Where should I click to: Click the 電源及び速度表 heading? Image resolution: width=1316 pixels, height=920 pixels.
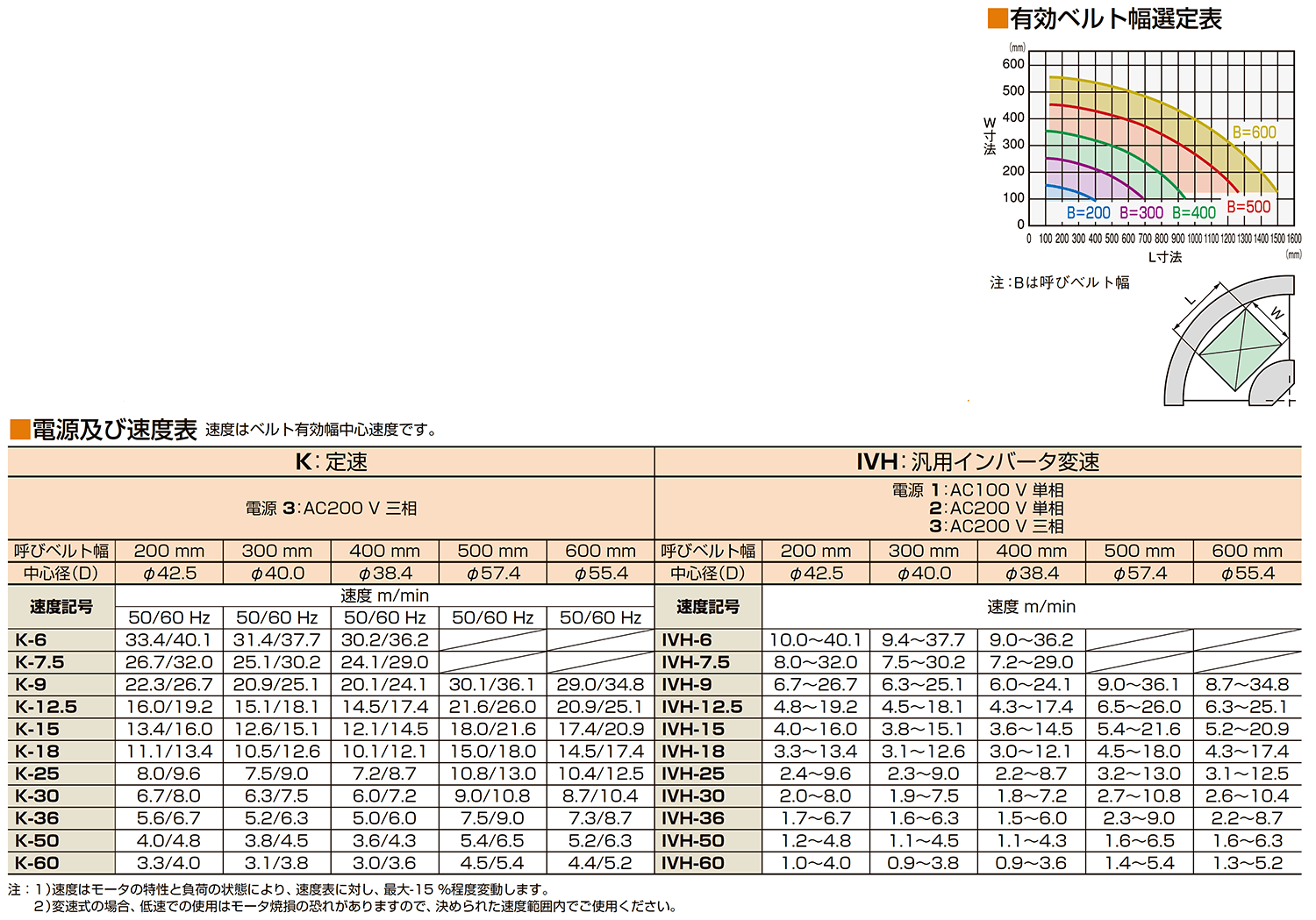tap(104, 430)
